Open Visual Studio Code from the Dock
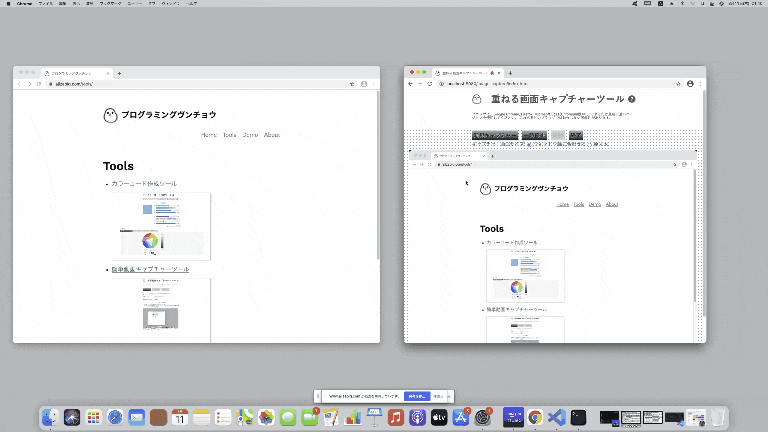This screenshot has height=432, width=768. coord(556,417)
